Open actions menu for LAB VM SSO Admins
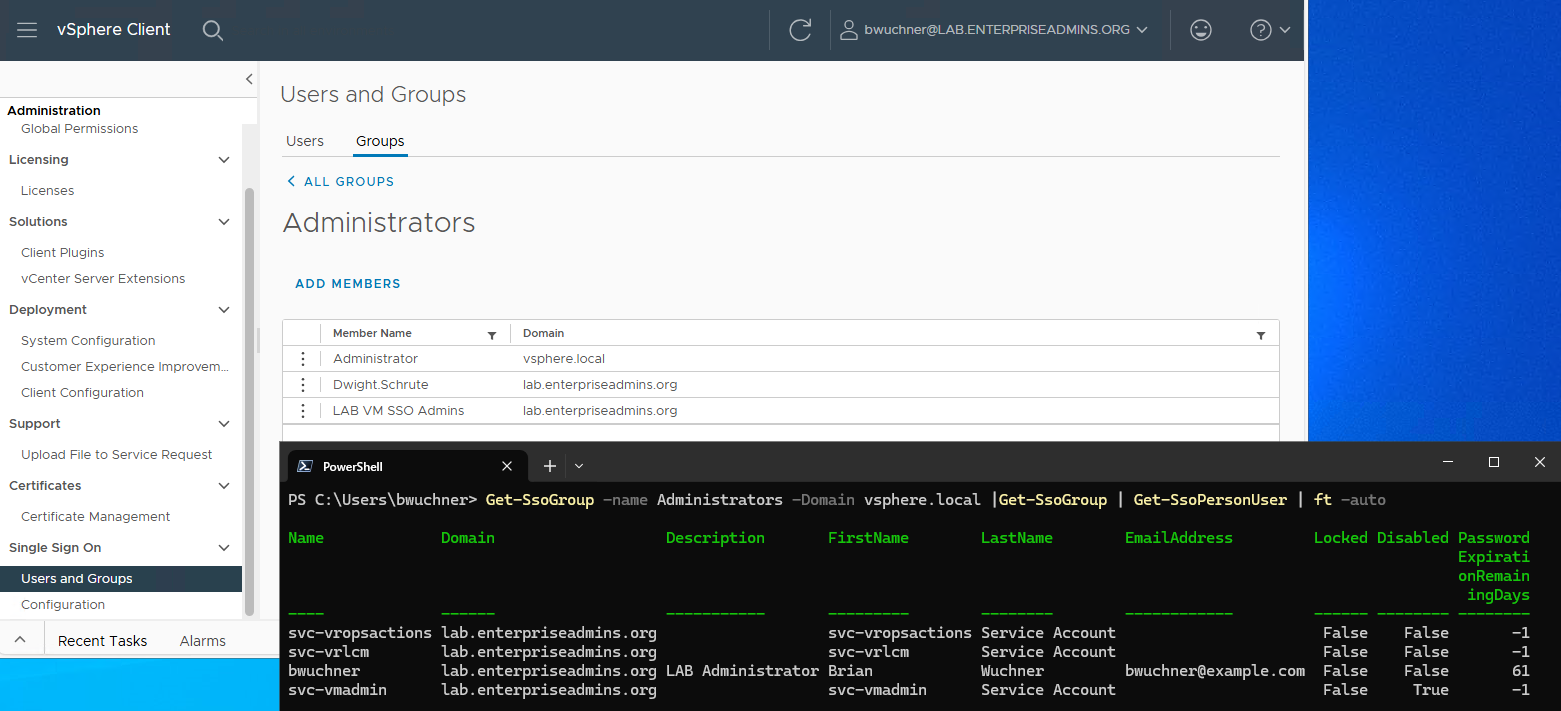The height and width of the screenshot is (711, 1561). click(x=303, y=411)
